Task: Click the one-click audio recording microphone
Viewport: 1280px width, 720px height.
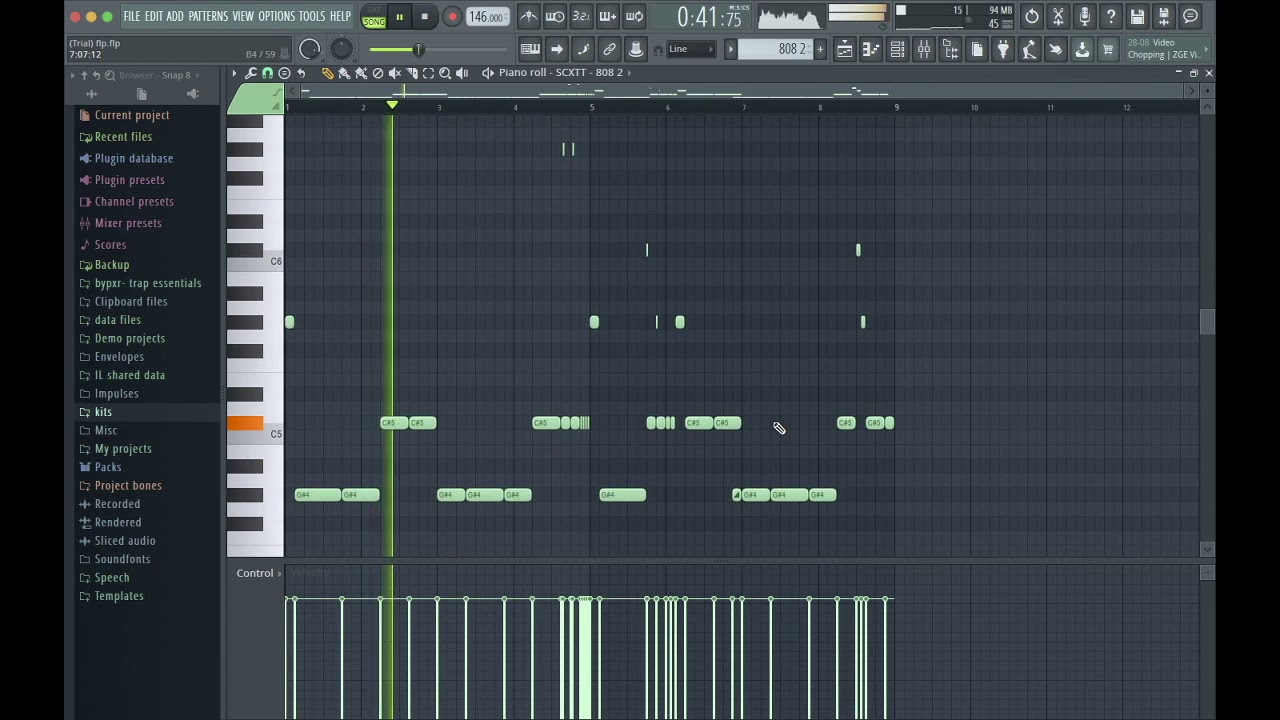Action: 1084,17
